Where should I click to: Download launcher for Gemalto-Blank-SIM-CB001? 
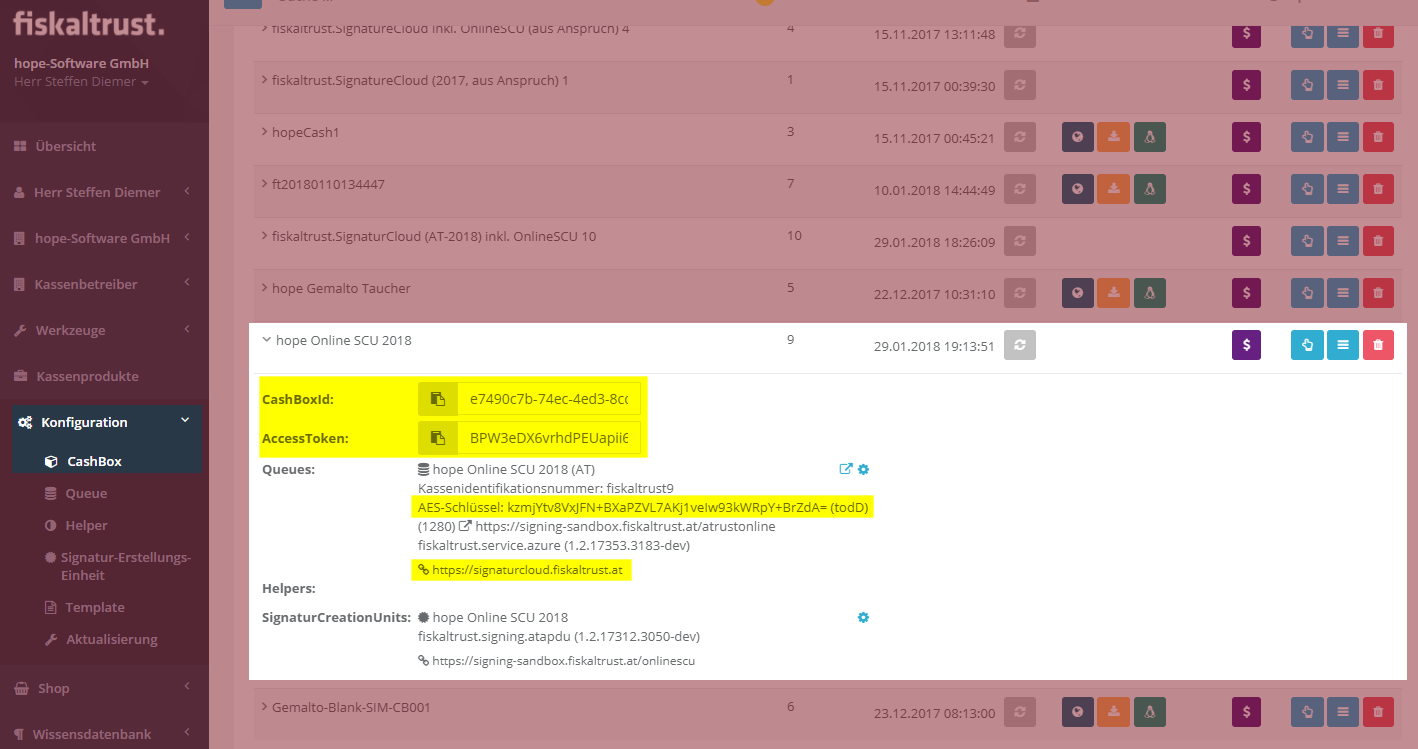pyautogui.click(x=1113, y=712)
